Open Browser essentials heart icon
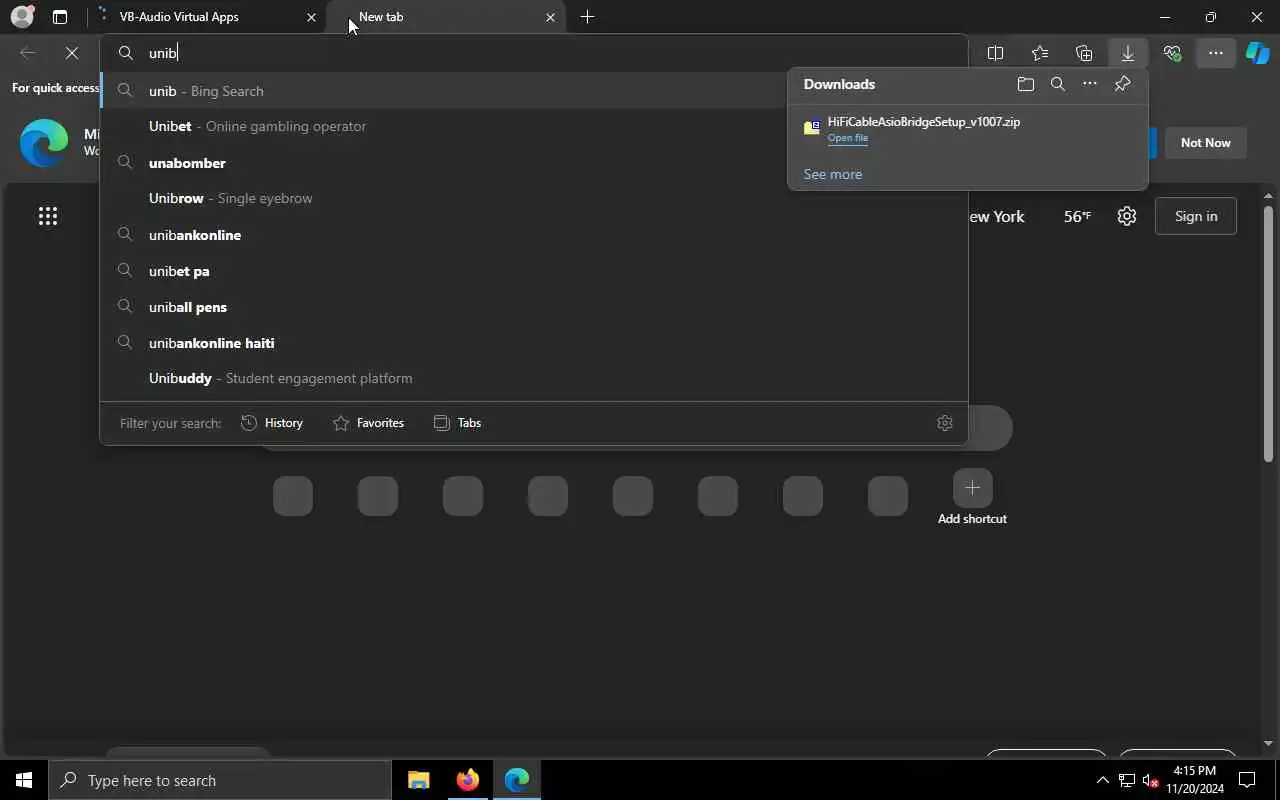Screen dimensions: 1280x800 click(x=1172, y=53)
